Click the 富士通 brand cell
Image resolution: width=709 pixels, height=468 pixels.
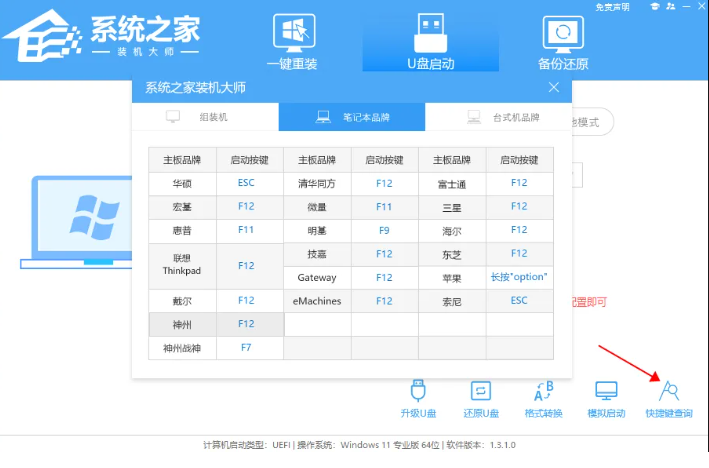coord(452,184)
